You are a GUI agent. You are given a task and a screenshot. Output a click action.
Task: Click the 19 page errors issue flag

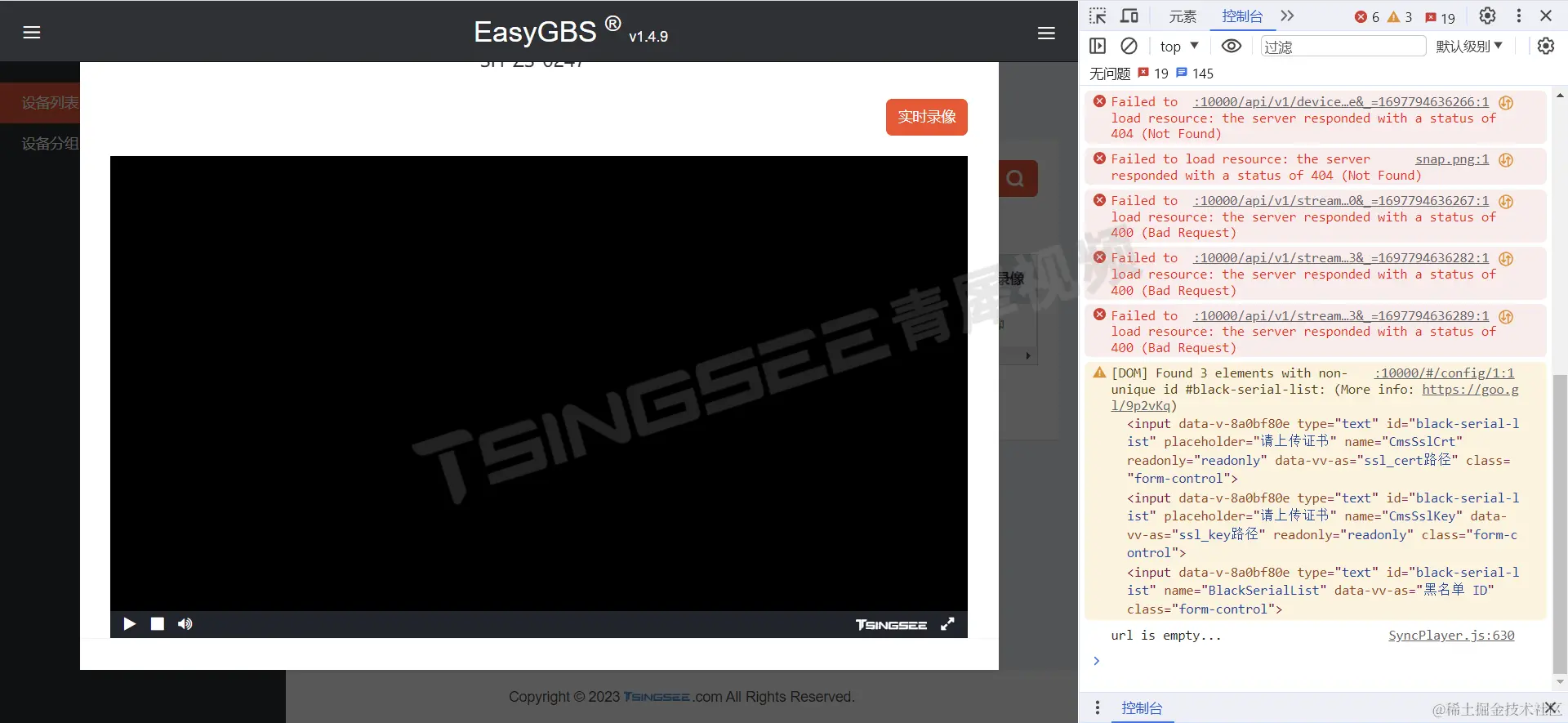tap(1154, 74)
